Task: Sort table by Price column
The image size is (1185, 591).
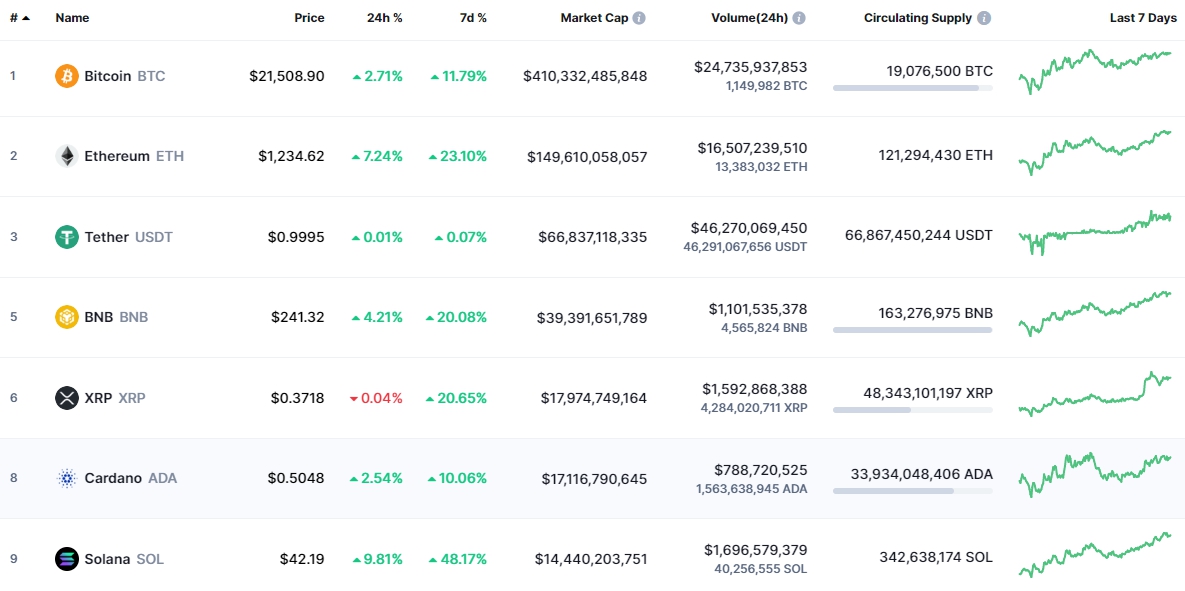Action: [x=309, y=18]
